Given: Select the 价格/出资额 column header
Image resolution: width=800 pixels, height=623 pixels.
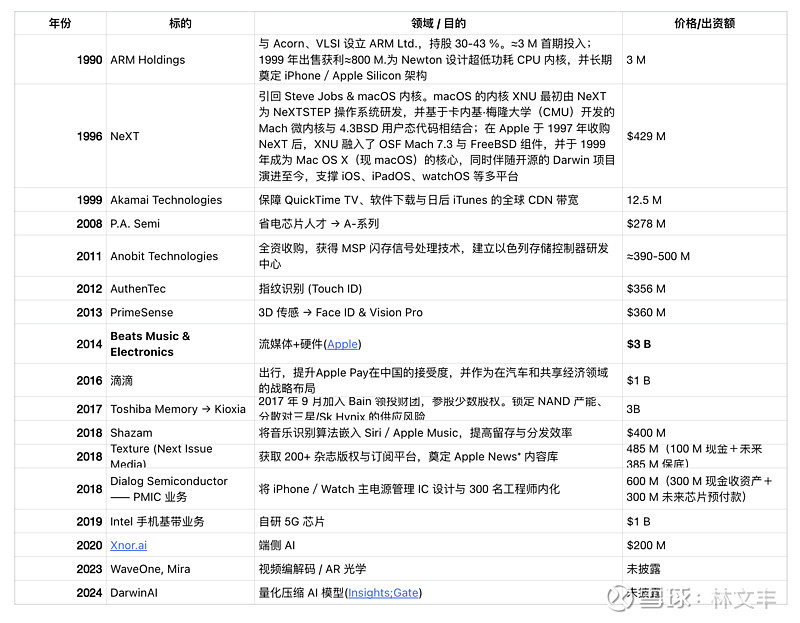Looking at the screenshot, I should click(x=705, y=23).
